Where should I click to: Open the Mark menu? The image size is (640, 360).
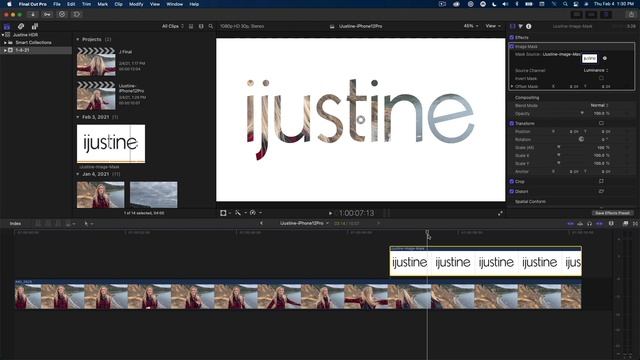[102, 4]
